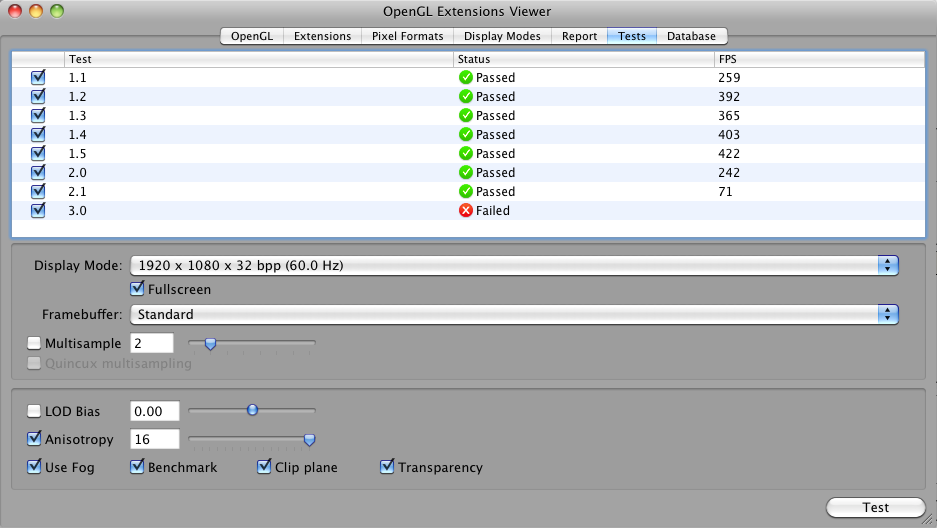Screen dimensions: 937x528
Task: Open the Framebuffer dropdown
Action: [x=514, y=315]
